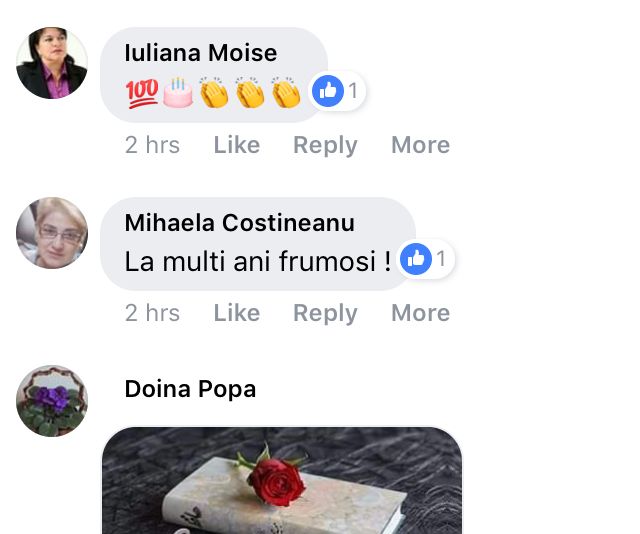The image size is (640, 534).
Task: Like Iuliana Moise's comment
Action: click(237, 145)
